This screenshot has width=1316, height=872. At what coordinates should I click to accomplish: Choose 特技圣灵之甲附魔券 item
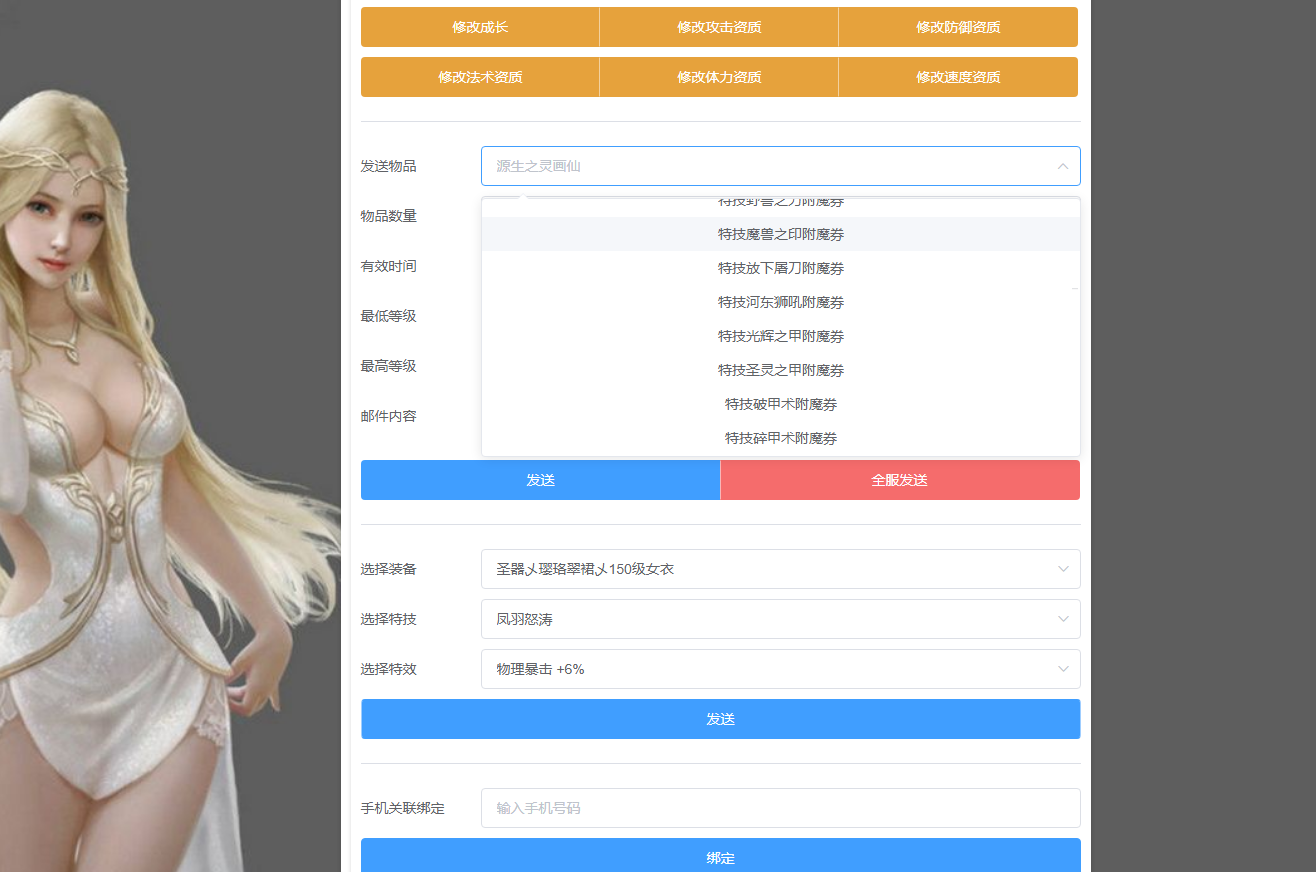click(780, 370)
